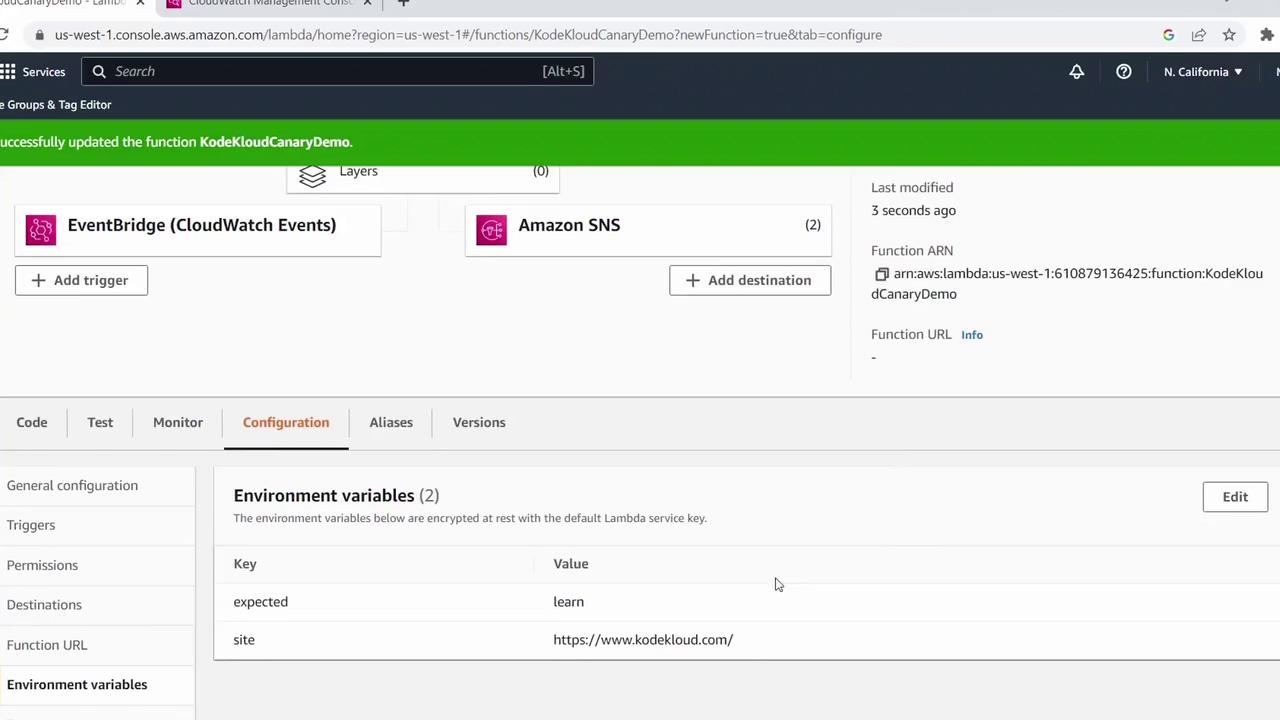This screenshot has height=720, width=1280.
Task: Expand the N. California region dropdown
Action: [x=1203, y=72]
